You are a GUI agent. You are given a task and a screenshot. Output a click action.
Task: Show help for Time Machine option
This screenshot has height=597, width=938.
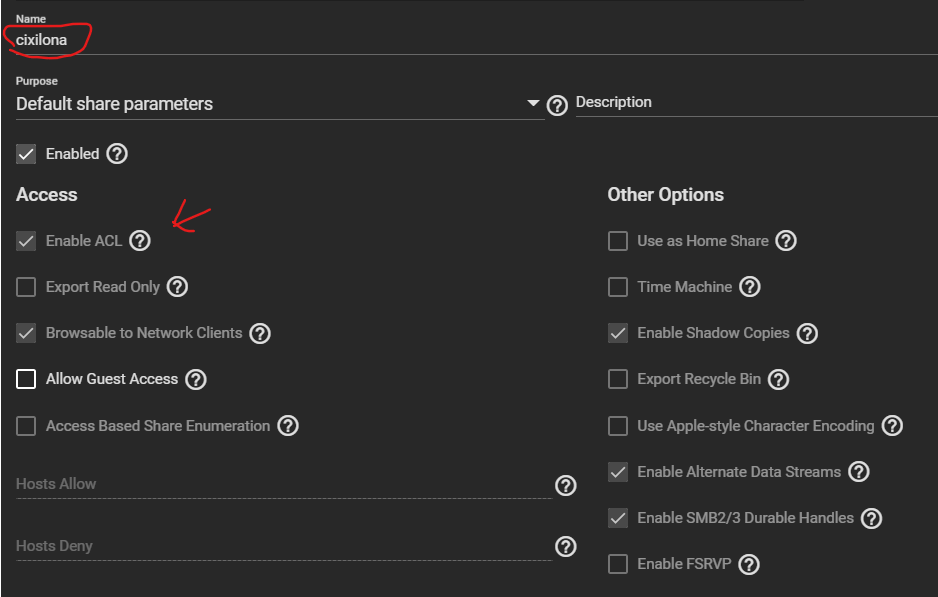point(750,287)
